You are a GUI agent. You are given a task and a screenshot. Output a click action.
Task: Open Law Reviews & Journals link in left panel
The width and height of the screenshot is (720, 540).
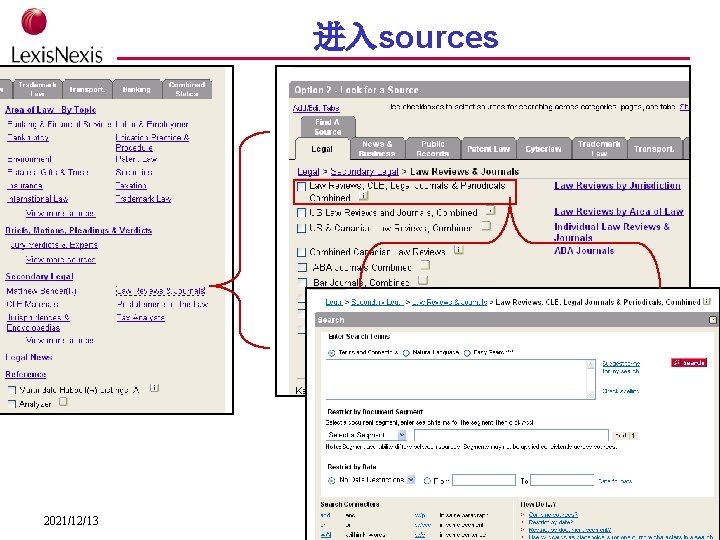(160, 291)
